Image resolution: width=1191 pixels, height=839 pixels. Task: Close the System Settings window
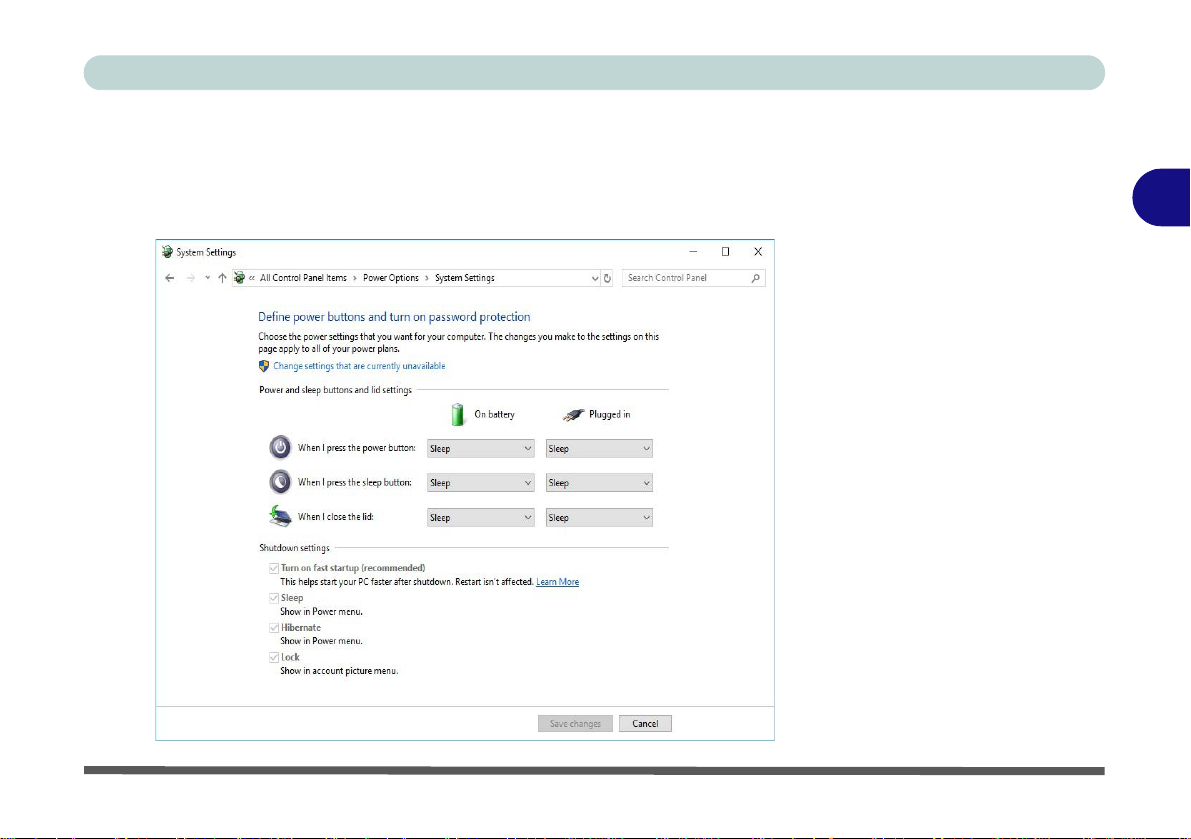point(758,251)
